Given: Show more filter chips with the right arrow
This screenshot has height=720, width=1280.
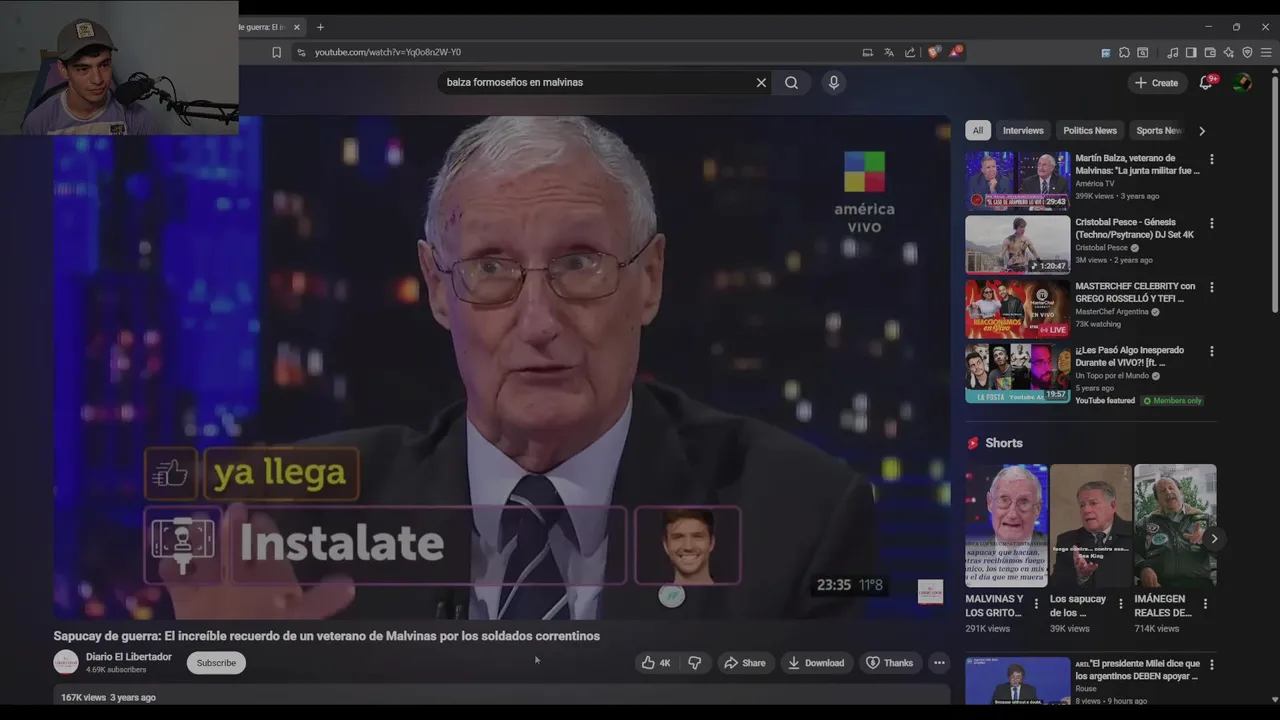Looking at the screenshot, I should [1202, 130].
